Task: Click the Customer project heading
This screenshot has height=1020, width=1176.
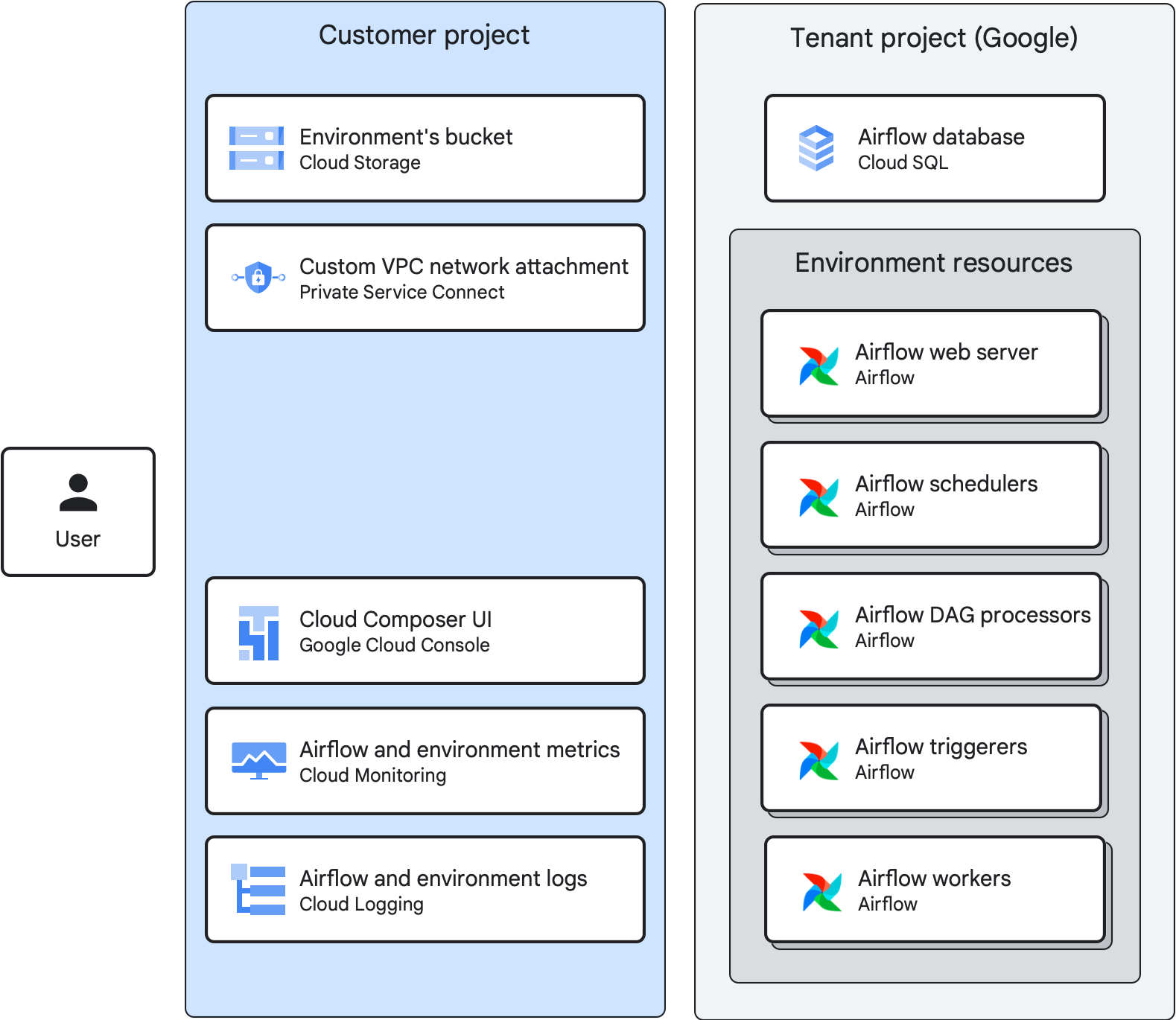Action: pyautogui.click(x=424, y=35)
